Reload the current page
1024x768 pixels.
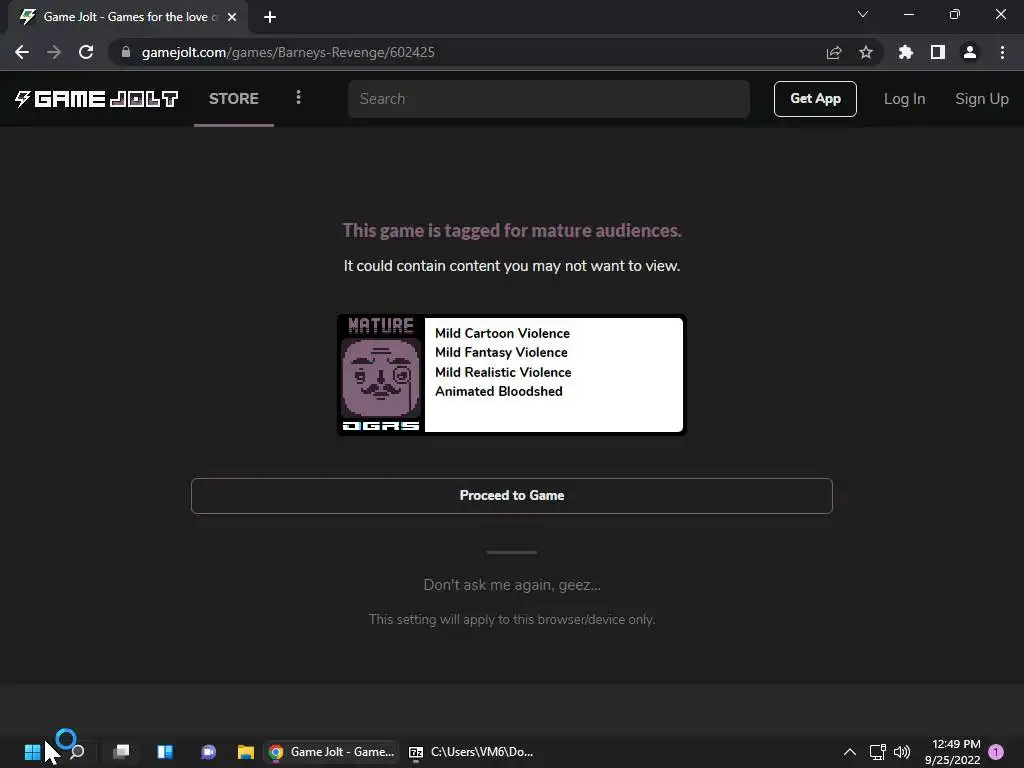[86, 52]
